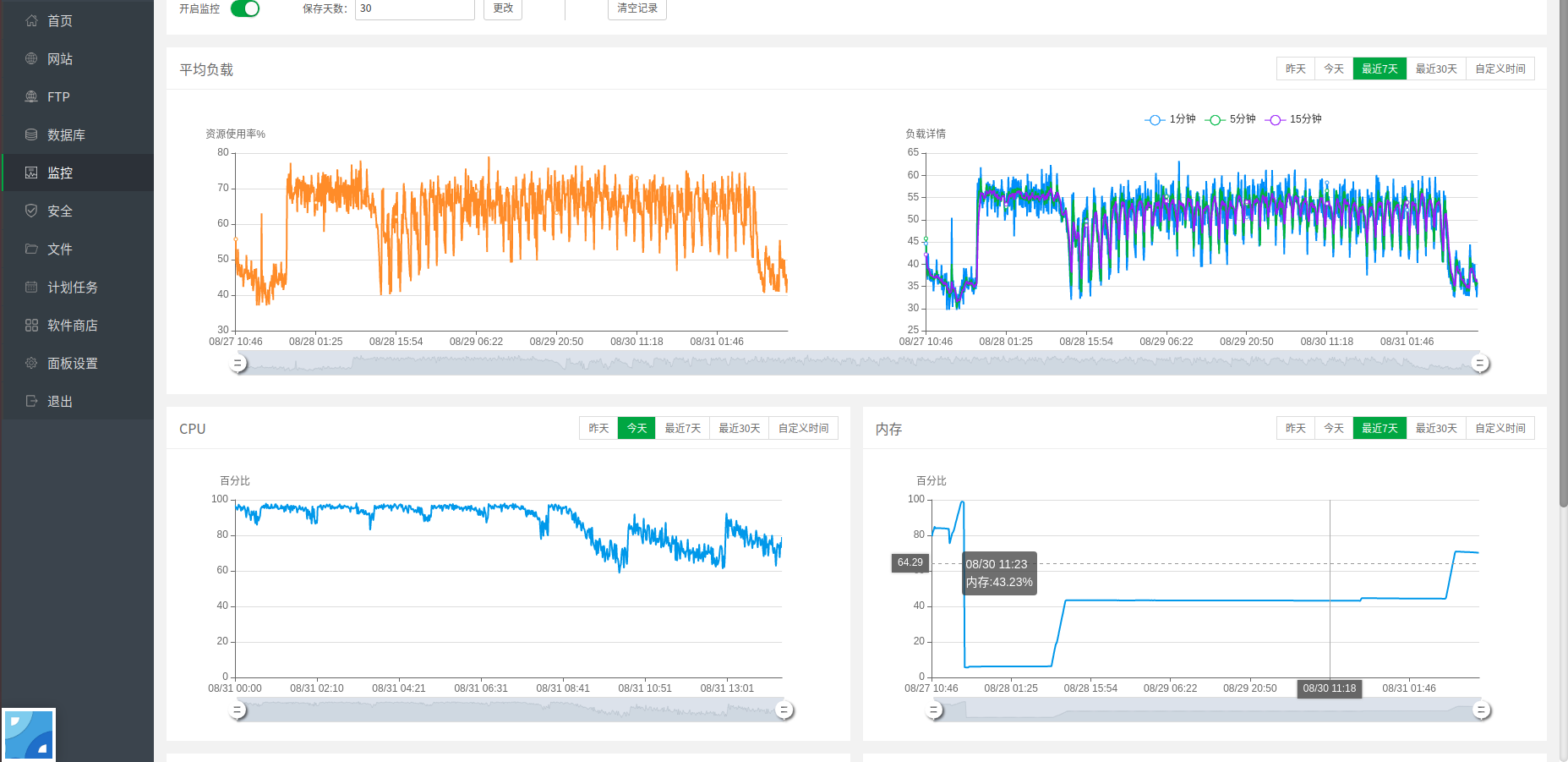Toggle the 15分钟 legend series

[x=1293, y=119]
